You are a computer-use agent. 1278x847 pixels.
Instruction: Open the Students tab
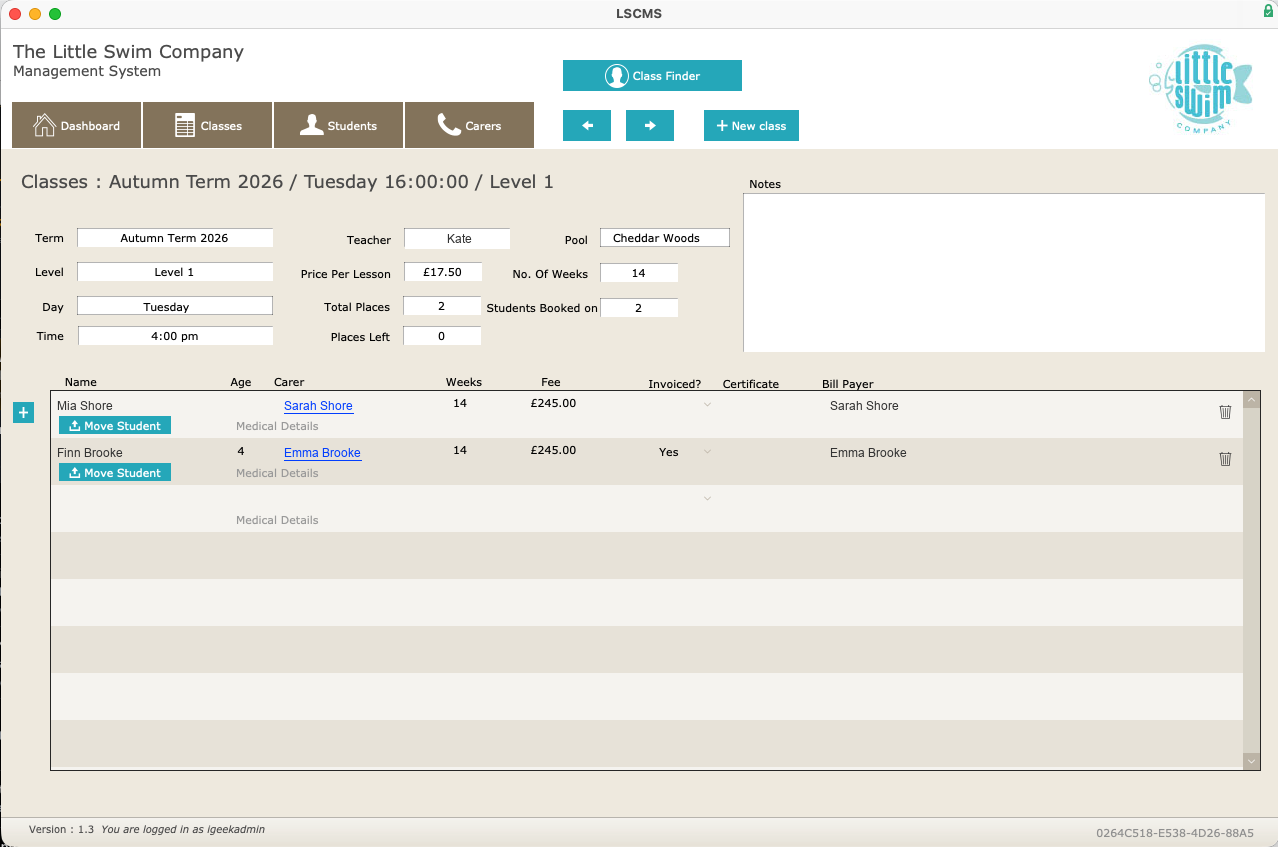click(x=338, y=125)
